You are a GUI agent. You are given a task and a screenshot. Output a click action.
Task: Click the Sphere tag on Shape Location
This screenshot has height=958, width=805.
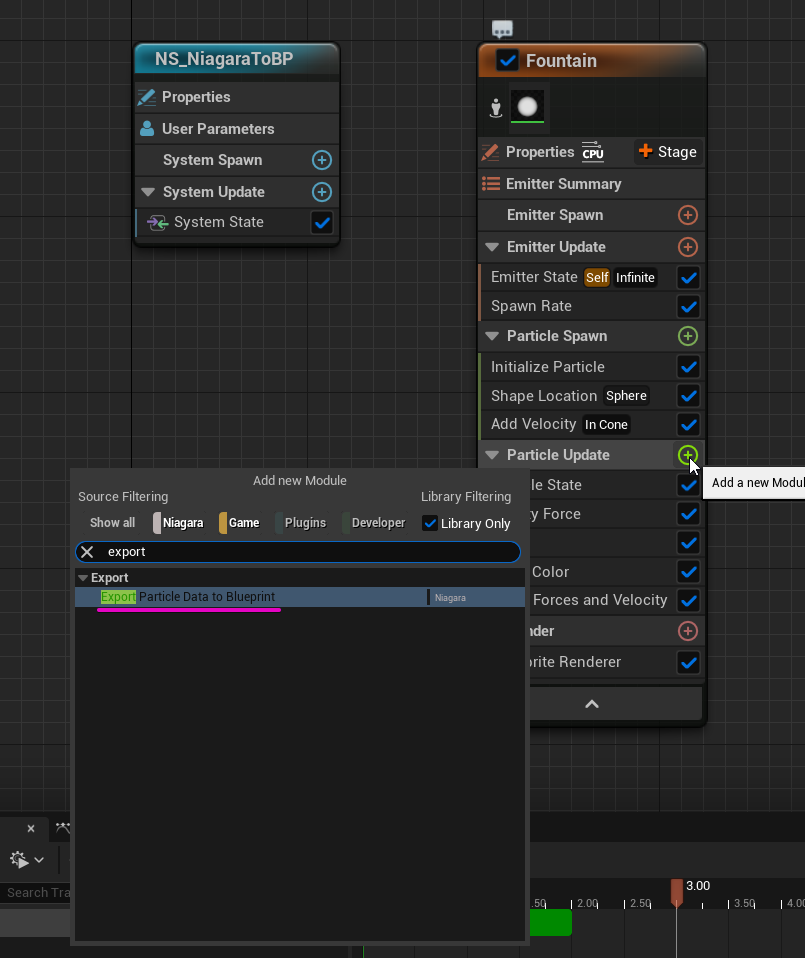(x=626, y=396)
